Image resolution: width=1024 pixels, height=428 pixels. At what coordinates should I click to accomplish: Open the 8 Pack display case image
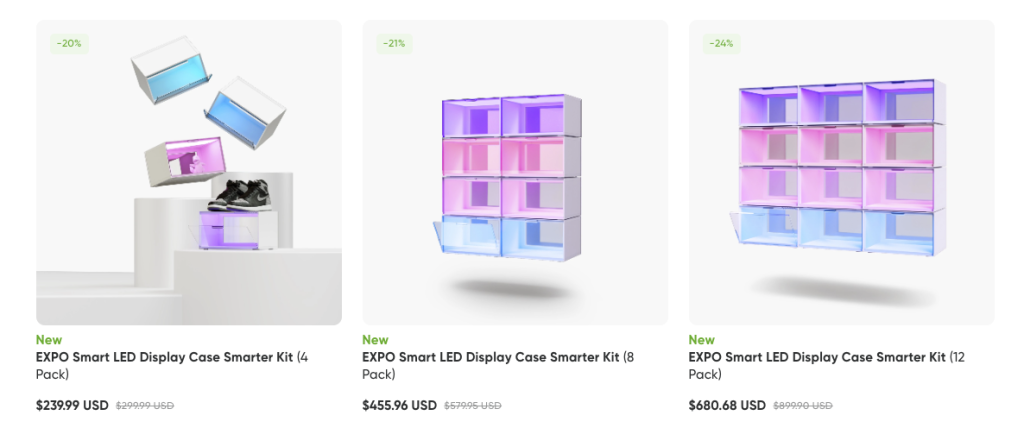tap(514, 172)
